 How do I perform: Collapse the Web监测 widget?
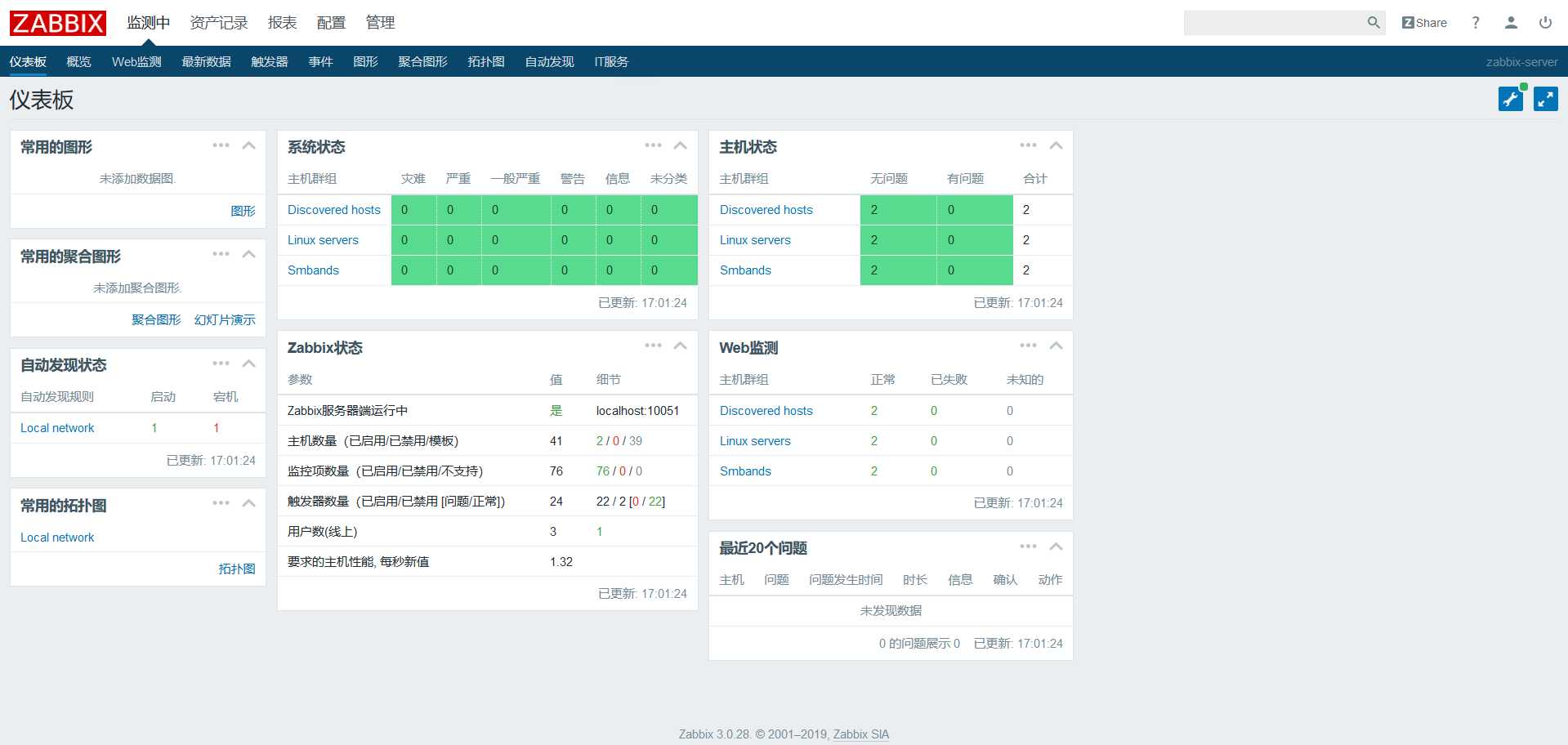click(x=1056, y=346)
